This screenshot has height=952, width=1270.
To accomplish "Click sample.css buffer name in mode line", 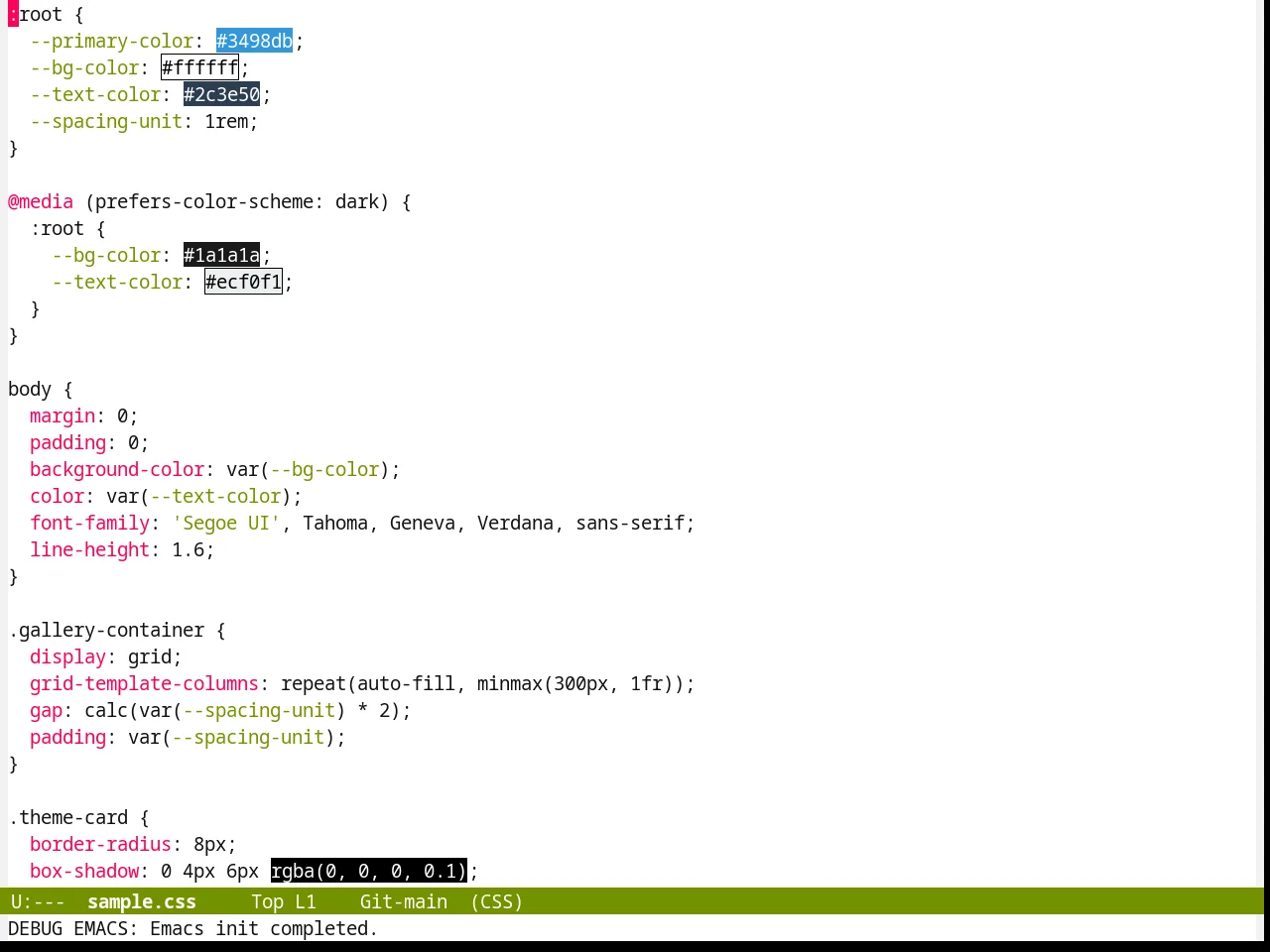I will tap(142, 901).
